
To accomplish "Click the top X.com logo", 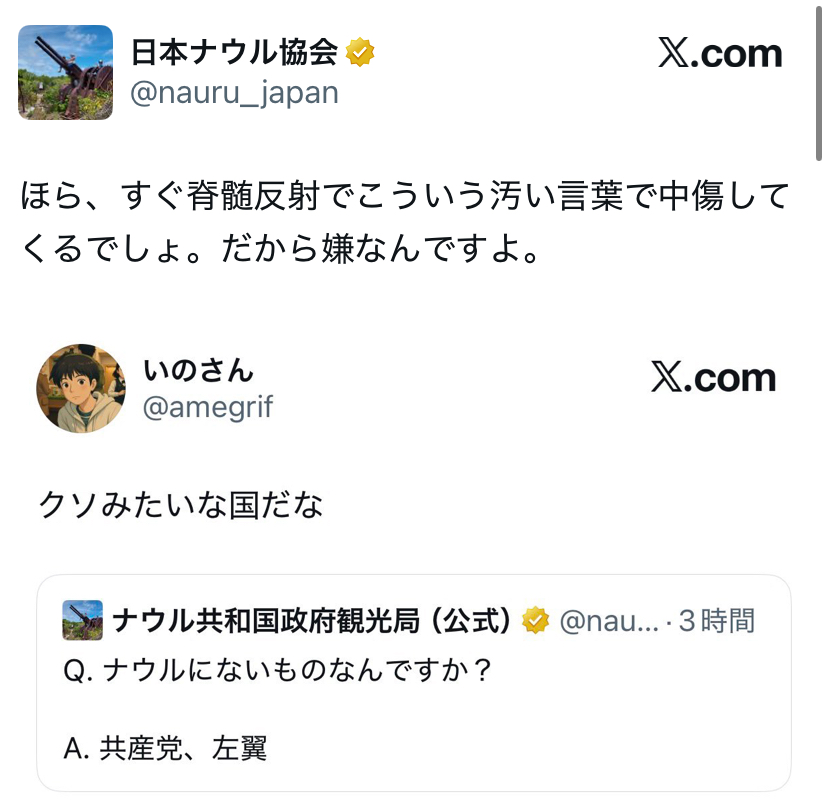I will 720,53.
